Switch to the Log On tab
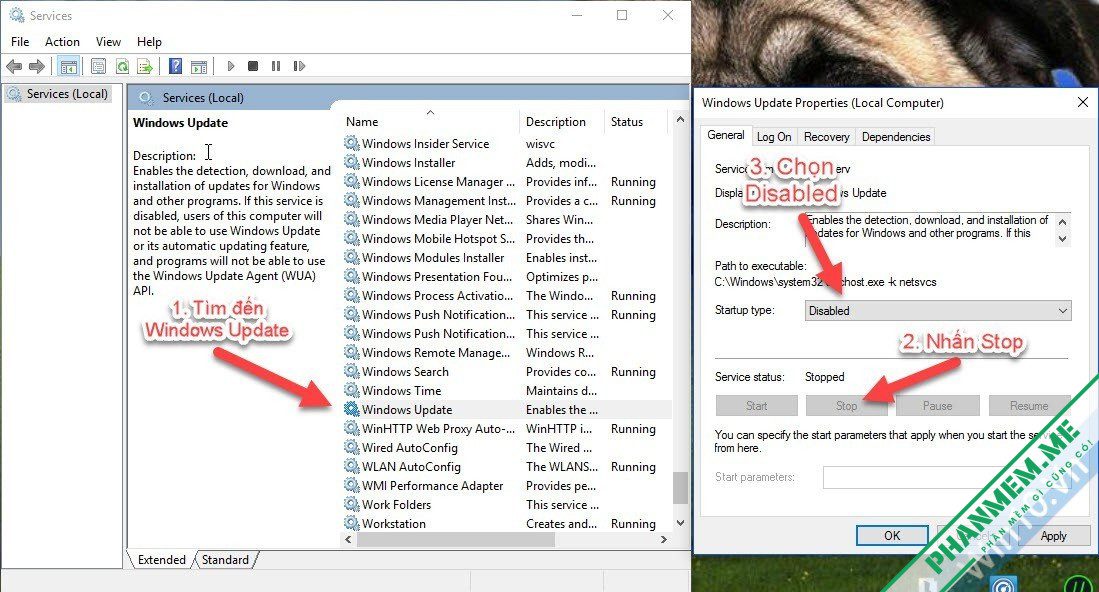Viewport: 1099px width, 592px height. pos(774,137)
